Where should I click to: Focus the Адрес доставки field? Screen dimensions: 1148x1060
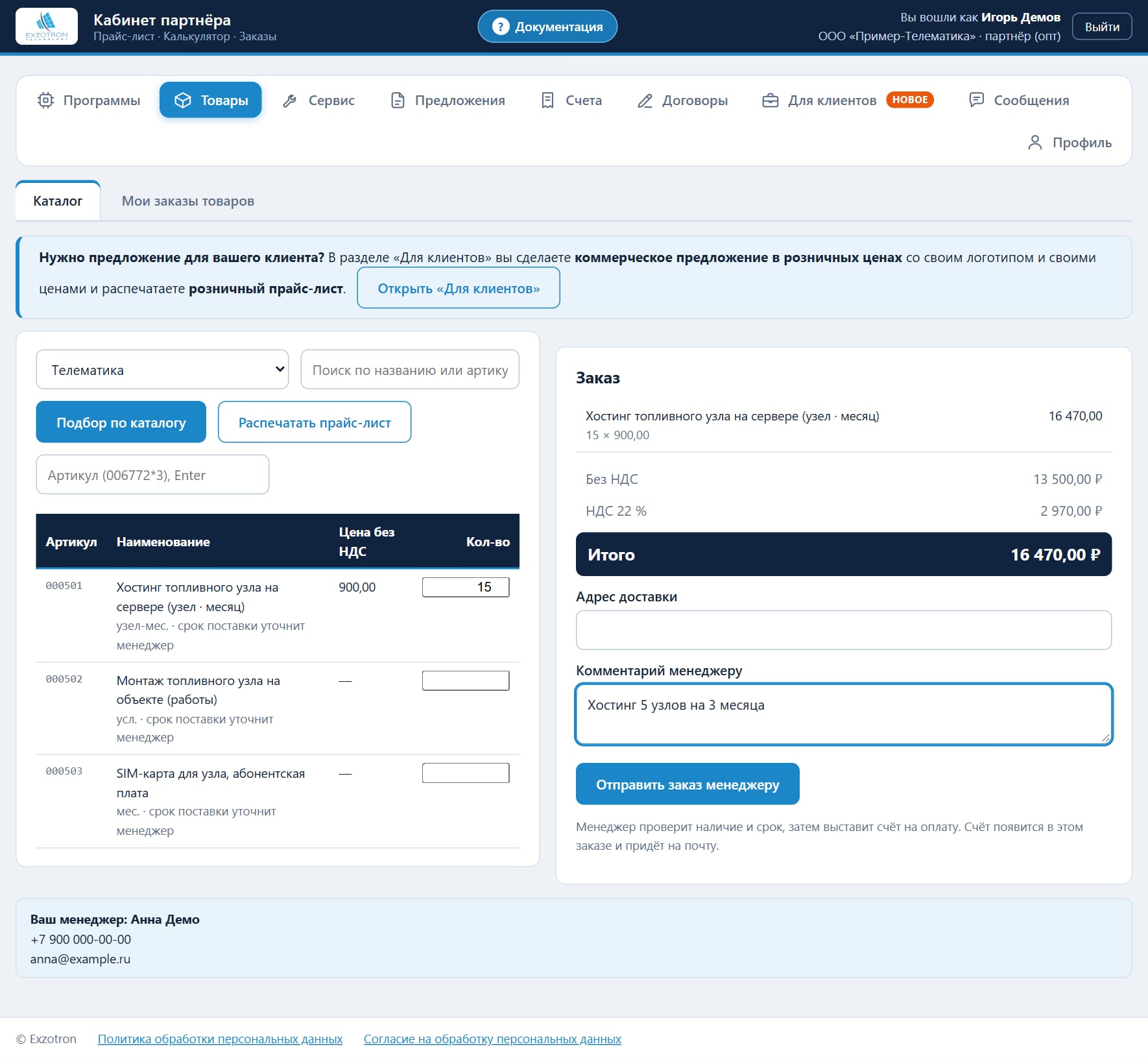(x=844, y=630)
